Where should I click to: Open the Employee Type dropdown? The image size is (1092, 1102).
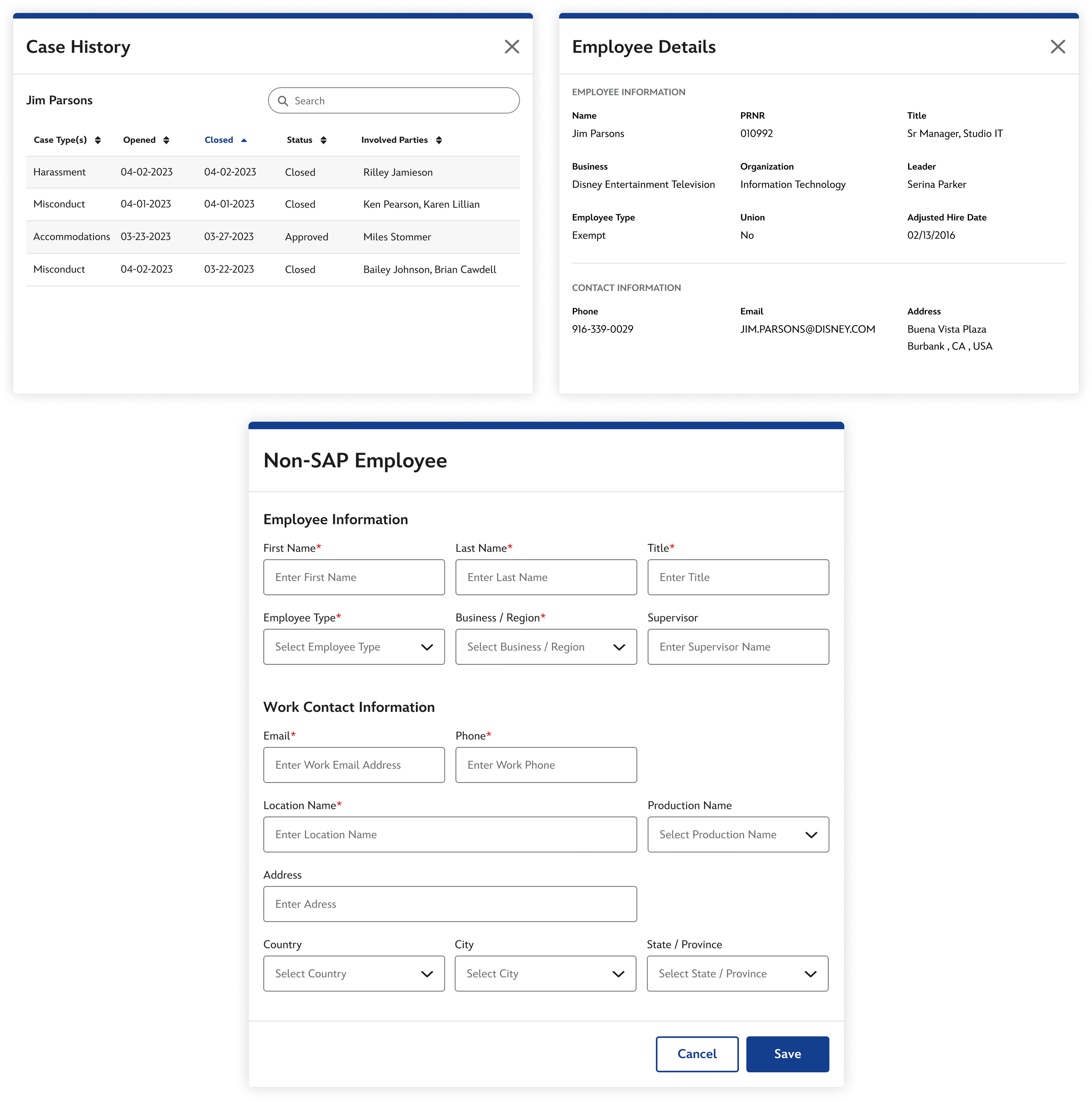[354, 647]
